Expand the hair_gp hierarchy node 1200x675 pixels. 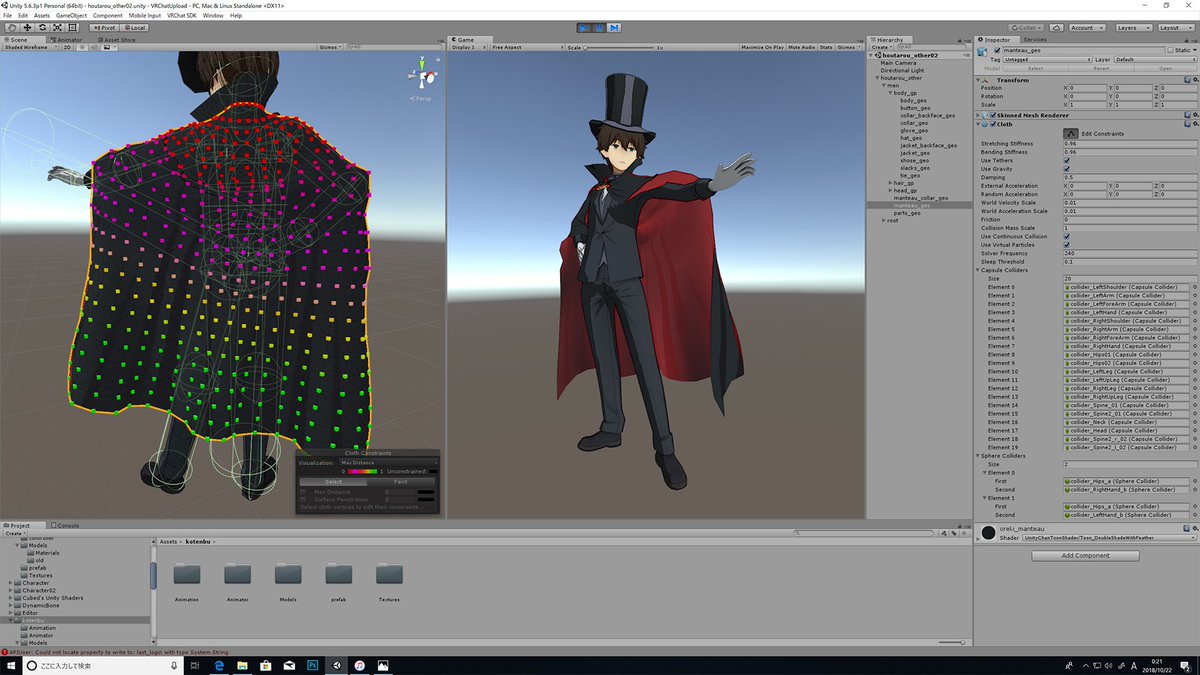pos(890,183)
